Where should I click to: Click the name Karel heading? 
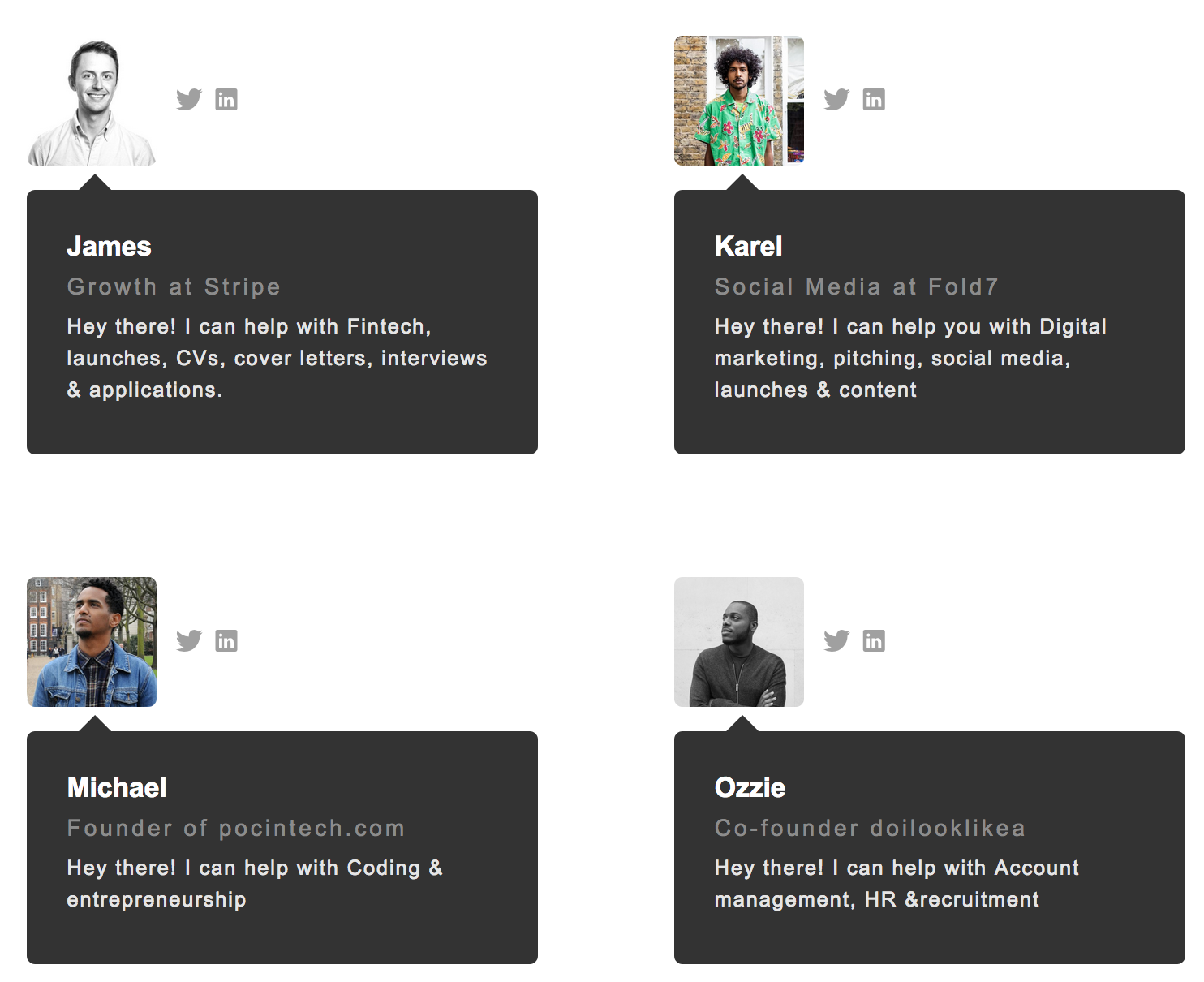coord(748,246)
